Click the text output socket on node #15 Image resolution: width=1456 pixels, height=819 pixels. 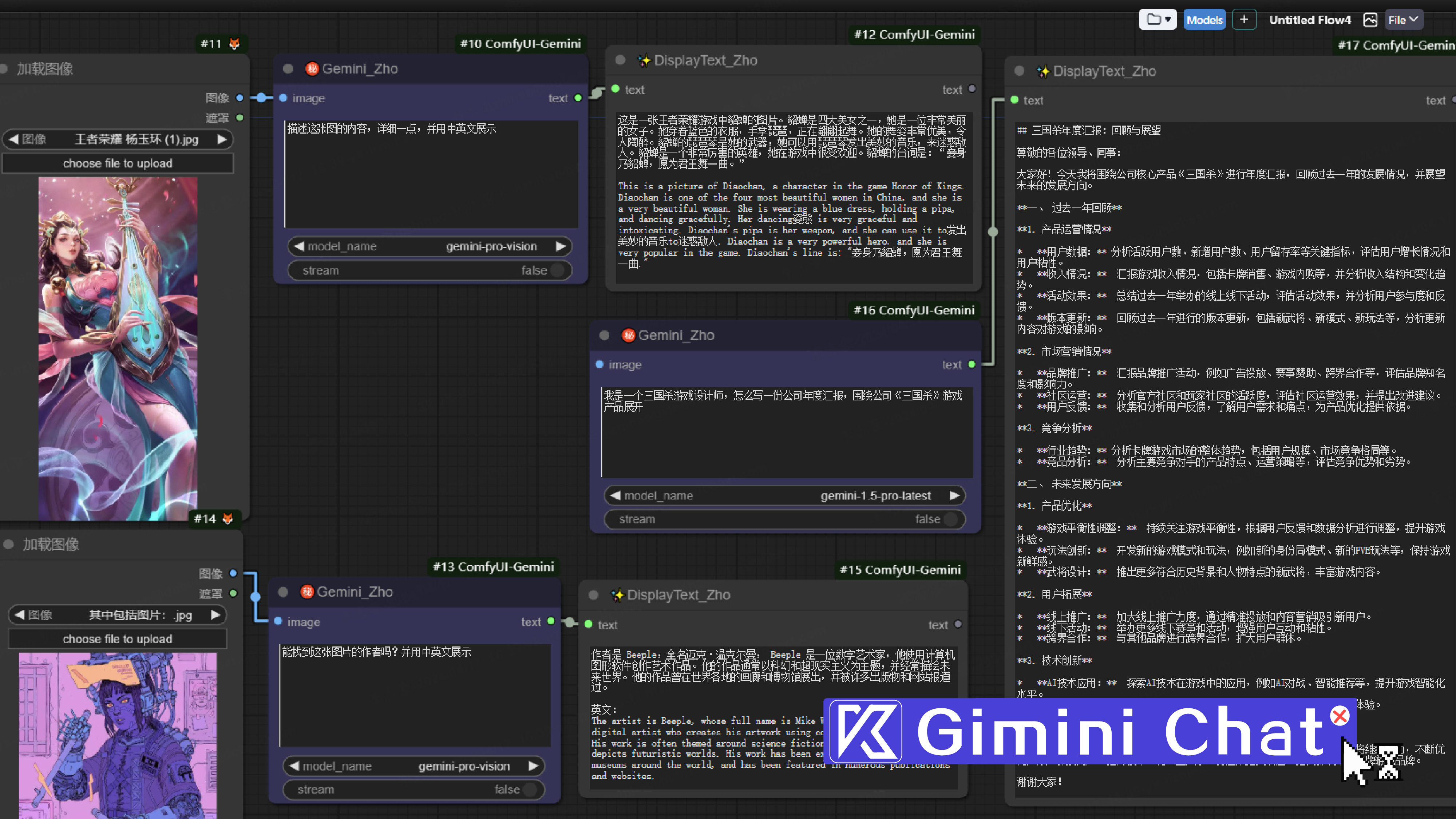pos(958,624)
